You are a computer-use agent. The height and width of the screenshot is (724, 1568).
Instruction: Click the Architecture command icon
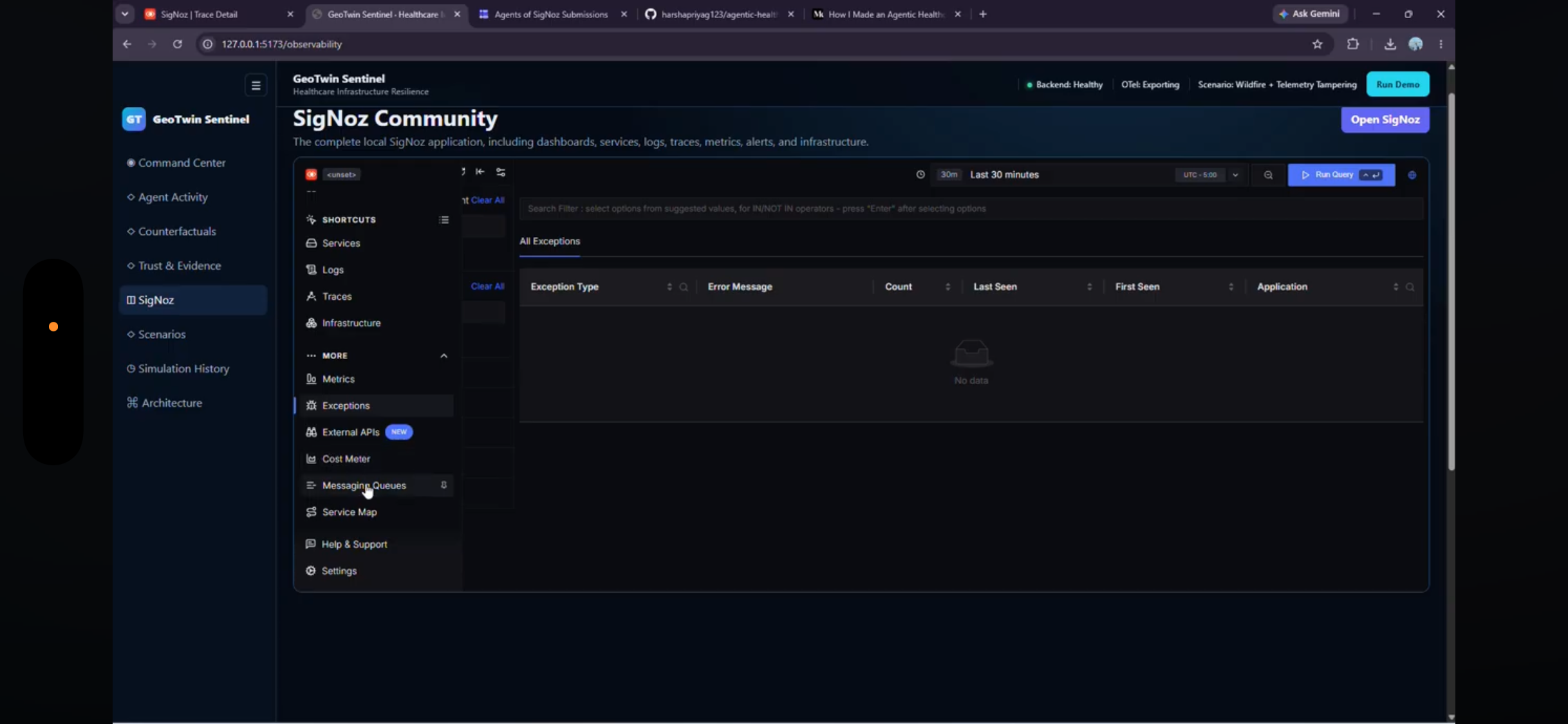[x=132, y=403]
